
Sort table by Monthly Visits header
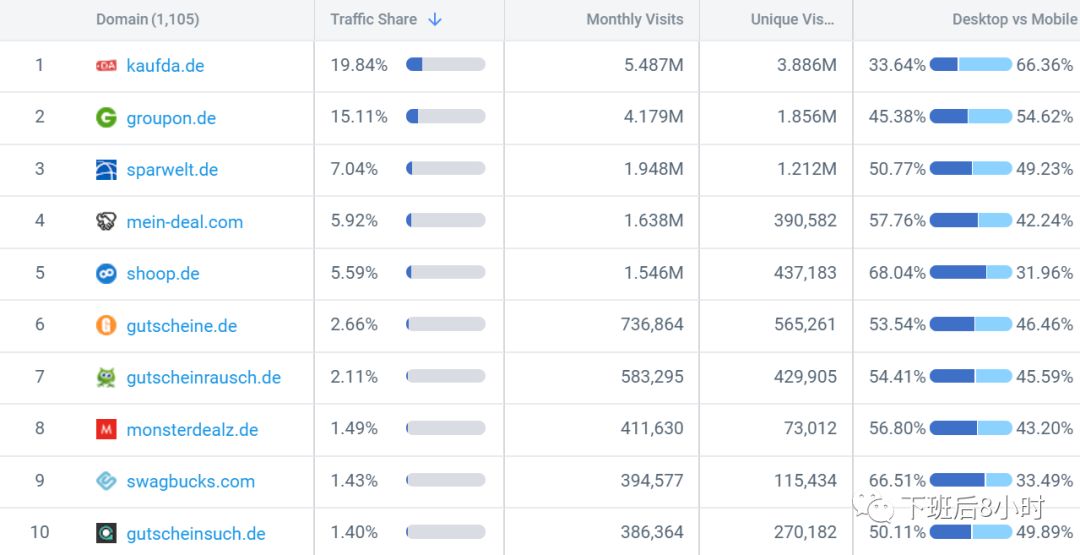[x=634, y=20]
